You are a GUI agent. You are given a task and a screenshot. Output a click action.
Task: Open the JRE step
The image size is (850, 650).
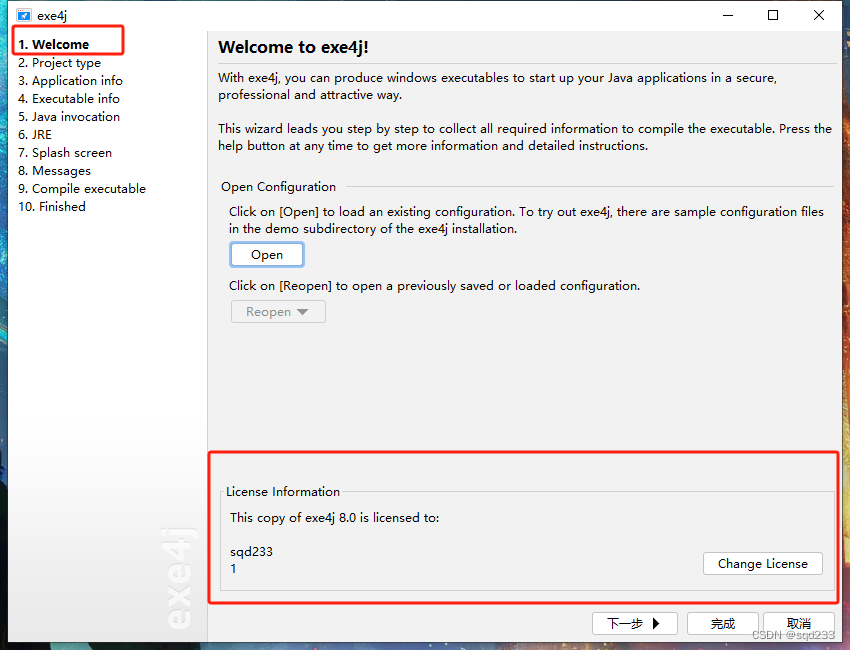click(35, 134)
